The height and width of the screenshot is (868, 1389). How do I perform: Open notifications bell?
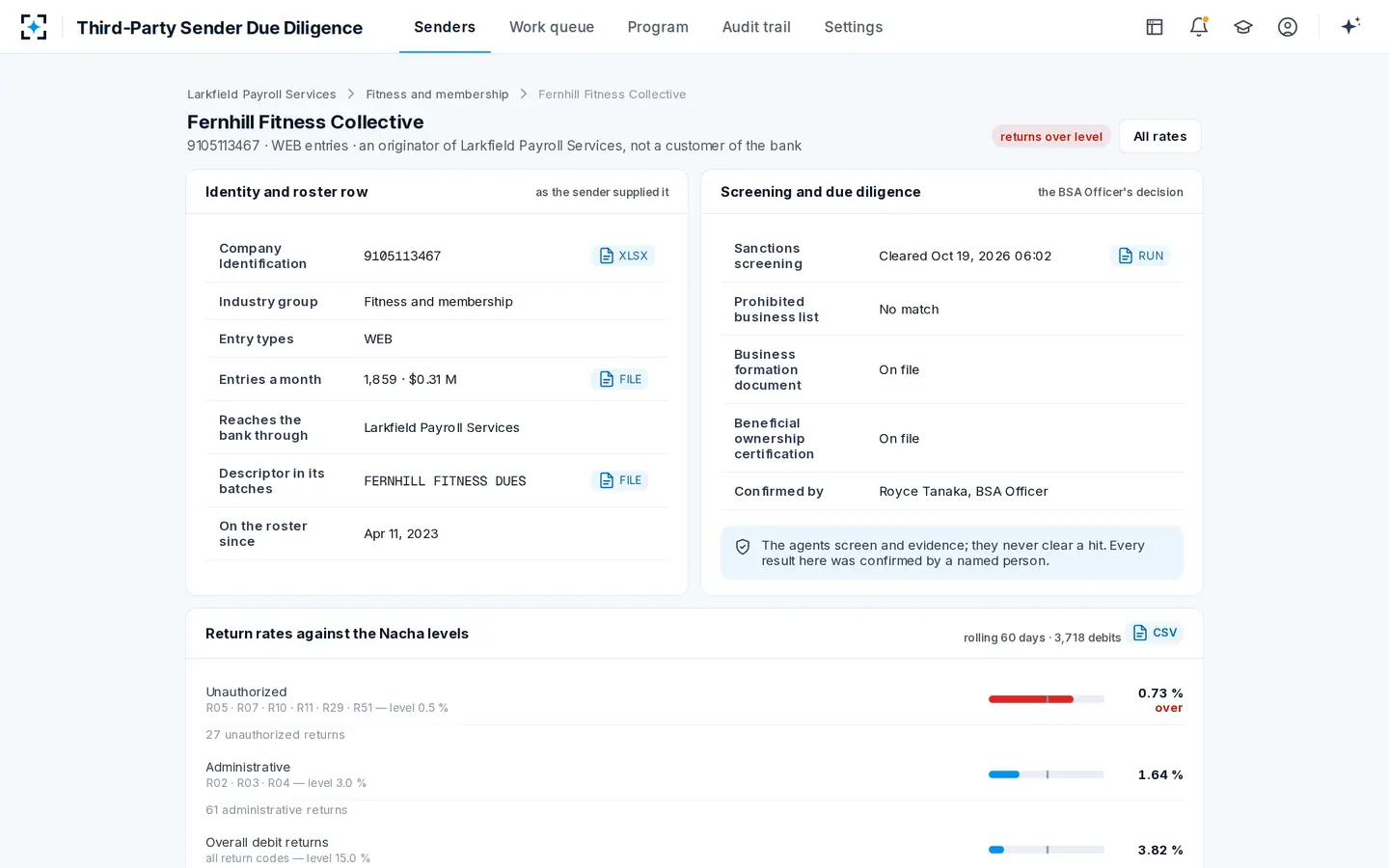pos(1199,27)
